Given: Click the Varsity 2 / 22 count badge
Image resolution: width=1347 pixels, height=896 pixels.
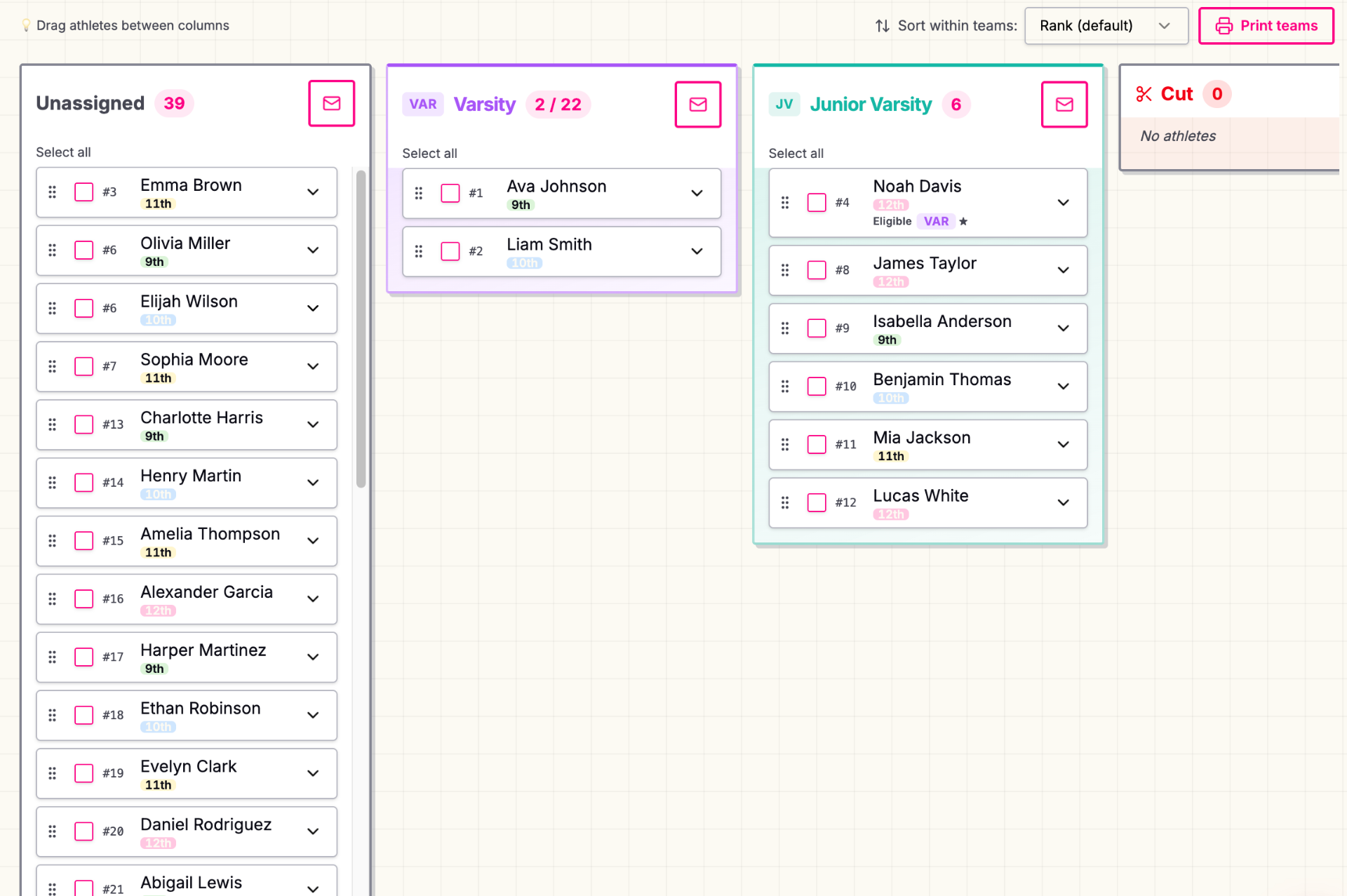Looking at the screenshot, I should (558, 105).
